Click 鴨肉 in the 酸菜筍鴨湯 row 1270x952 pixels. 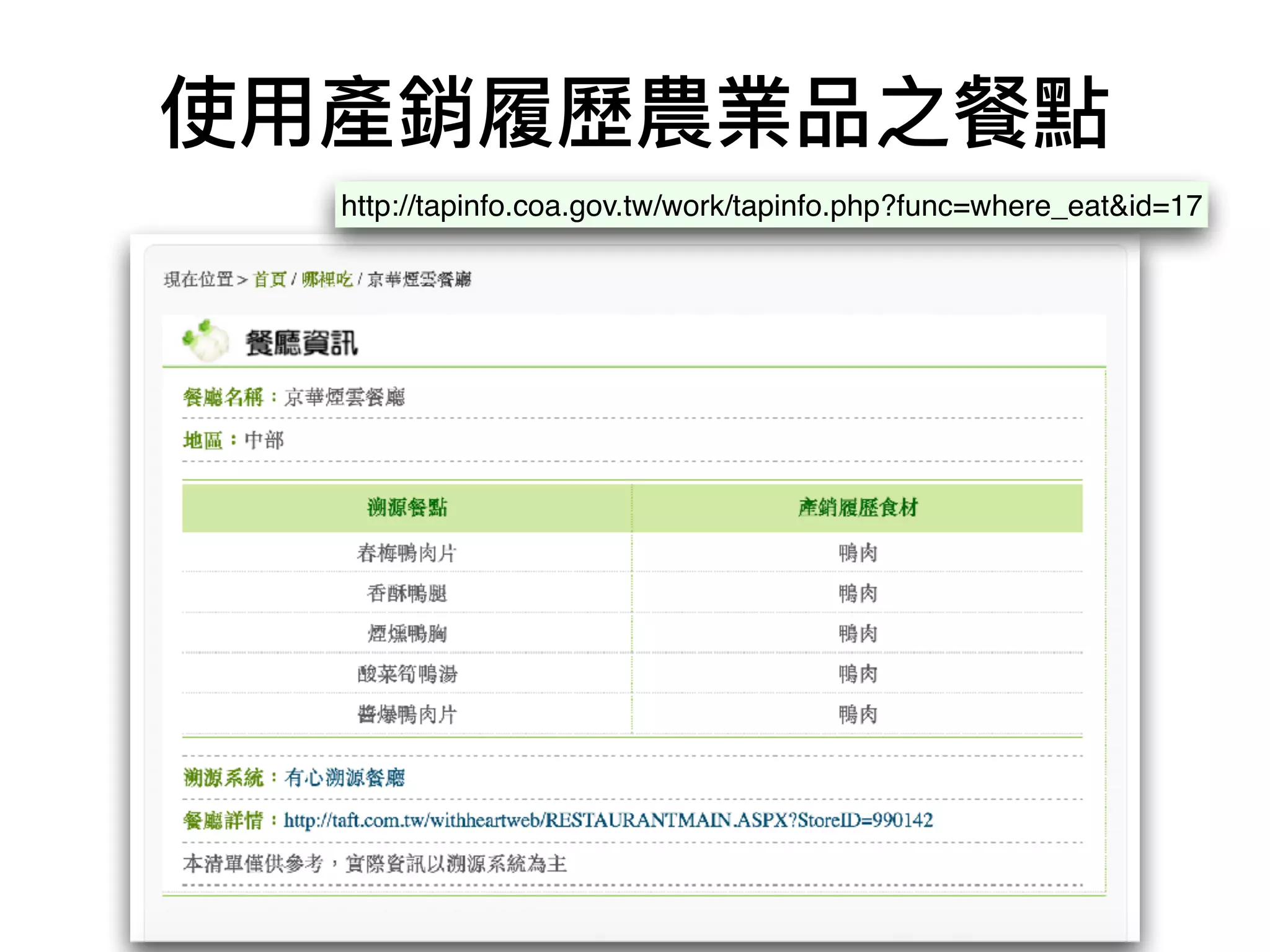pos(858,674)
